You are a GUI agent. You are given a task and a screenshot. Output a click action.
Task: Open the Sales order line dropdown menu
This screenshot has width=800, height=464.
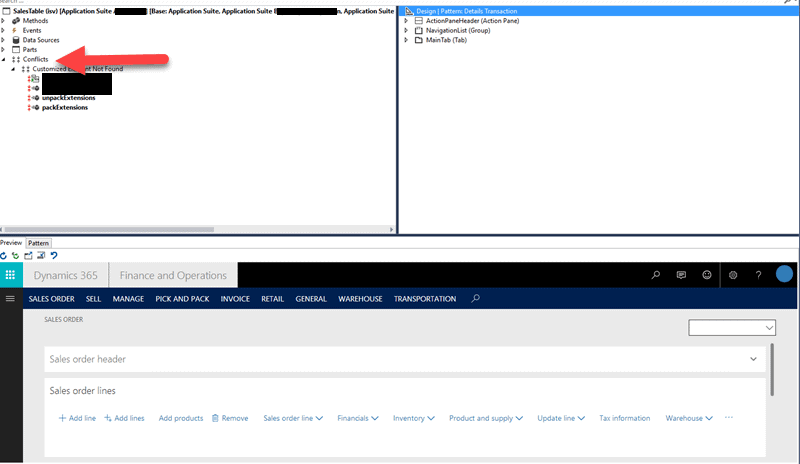coord(293,418)
